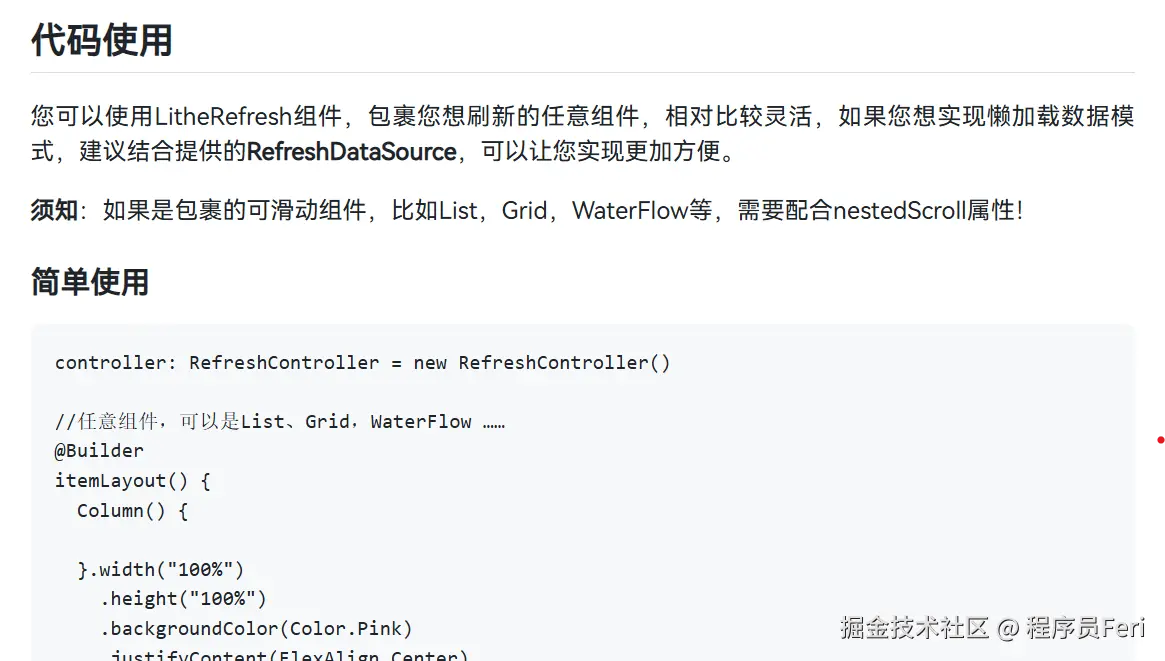Click the .height("100%") code line
This screenshot has height=661, width=1165.
point(183,599)
